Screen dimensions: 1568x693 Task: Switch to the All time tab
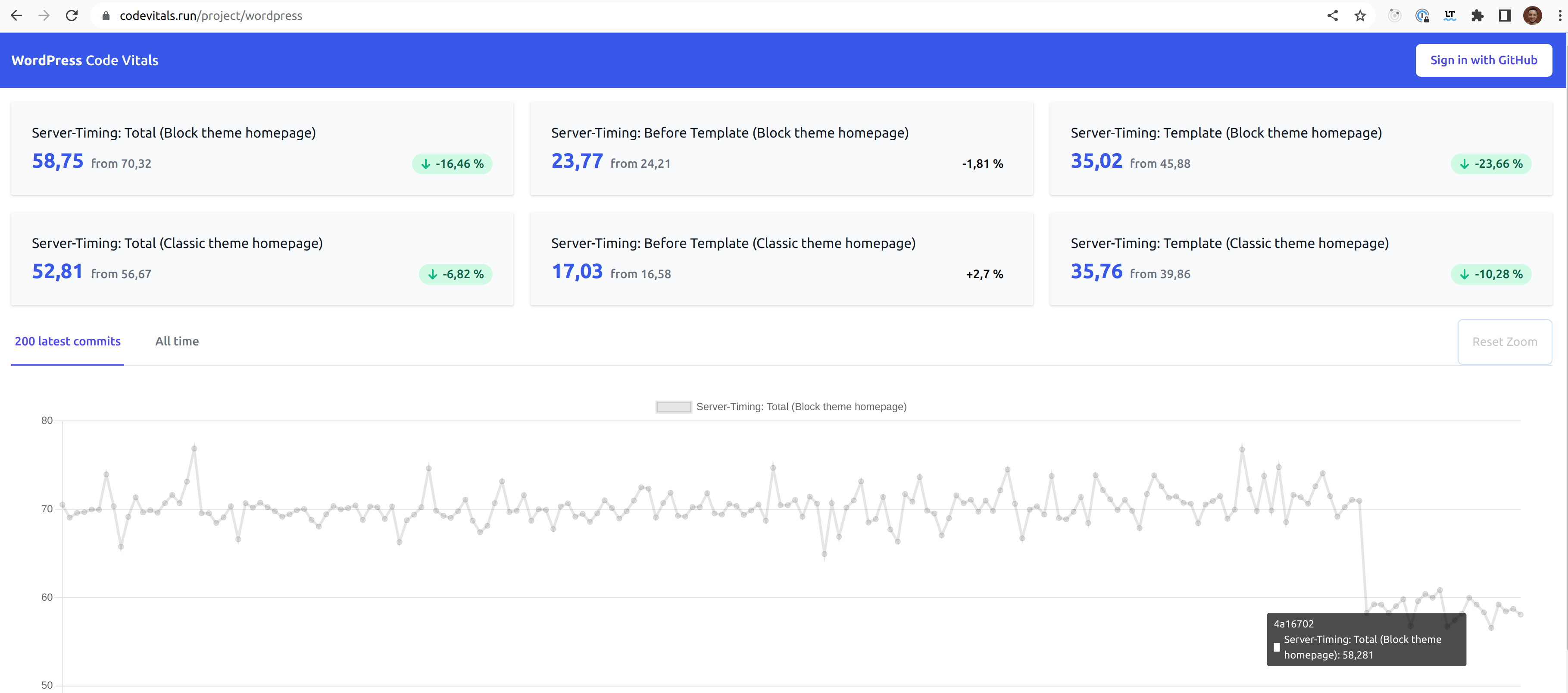pyautogui.click(x=177, y=342)
